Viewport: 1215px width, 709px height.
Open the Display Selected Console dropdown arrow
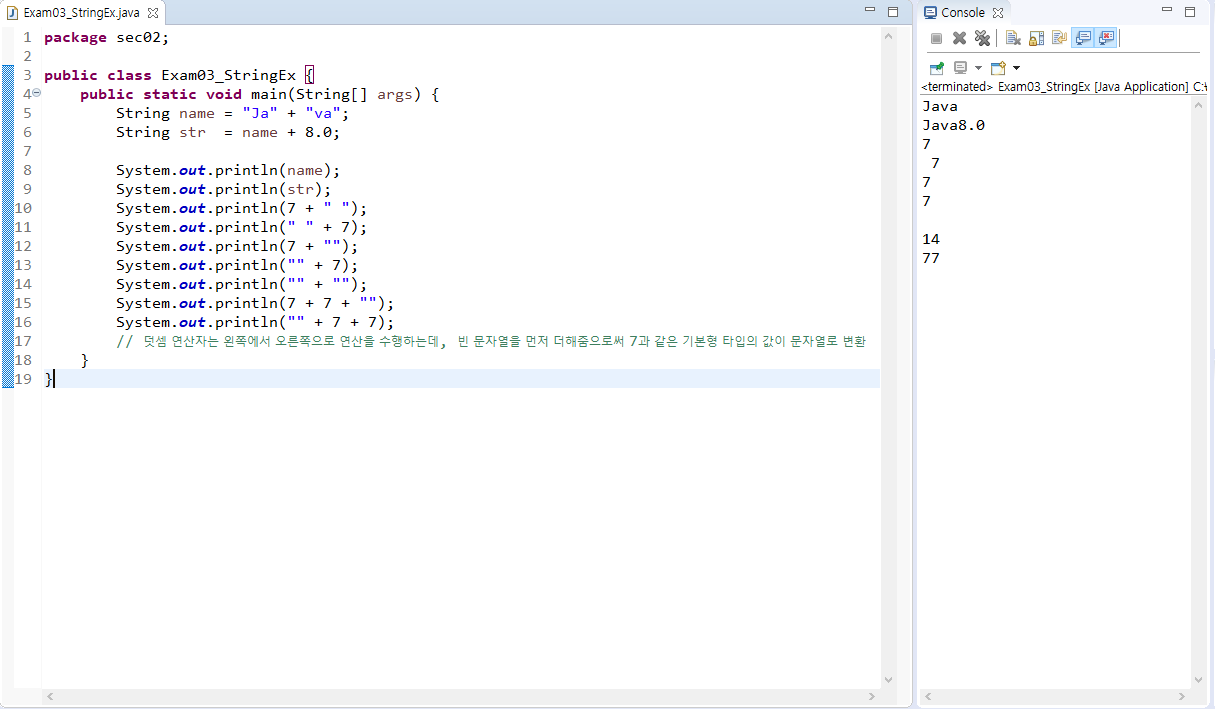click(978, 68)
